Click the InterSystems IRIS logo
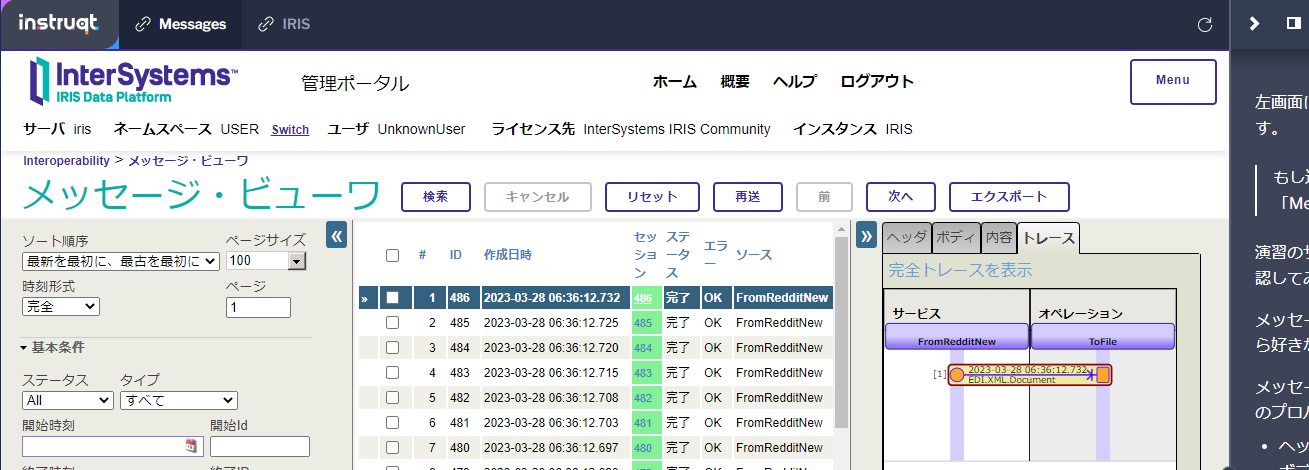 (132, 80)
